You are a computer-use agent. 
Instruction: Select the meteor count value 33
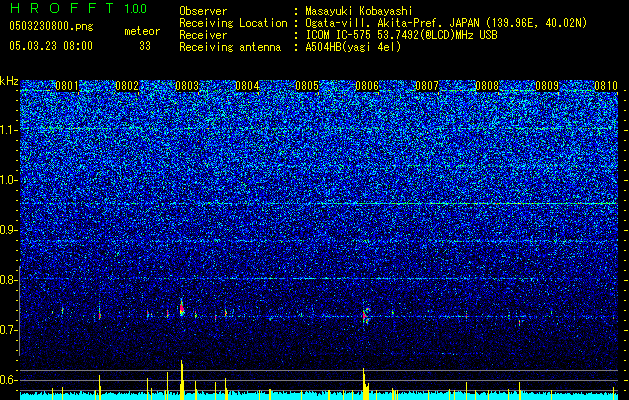tap(145, 46)
